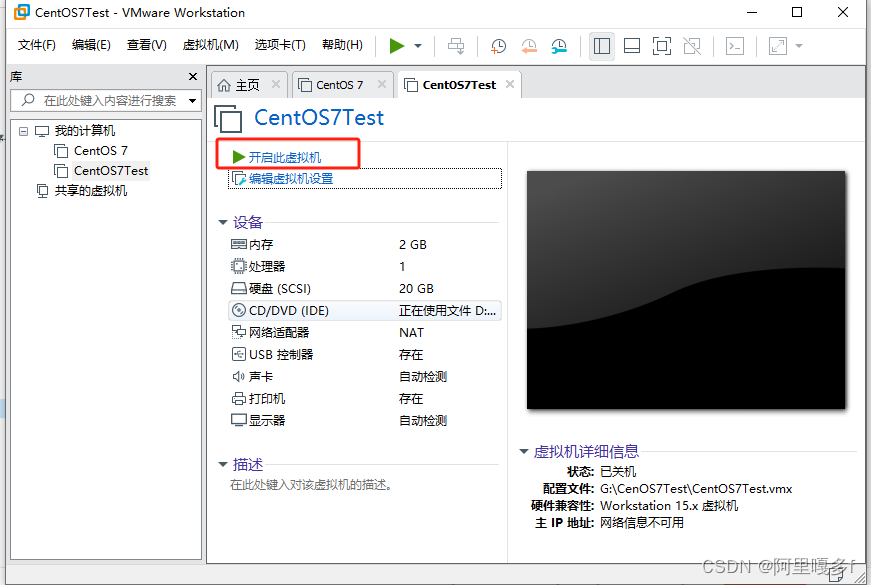Click the send Ctrl+Alt+Del toolbar icon
The width and height of the screenshot is (871, 585).
pyautogui.click(x=457, y=46)
